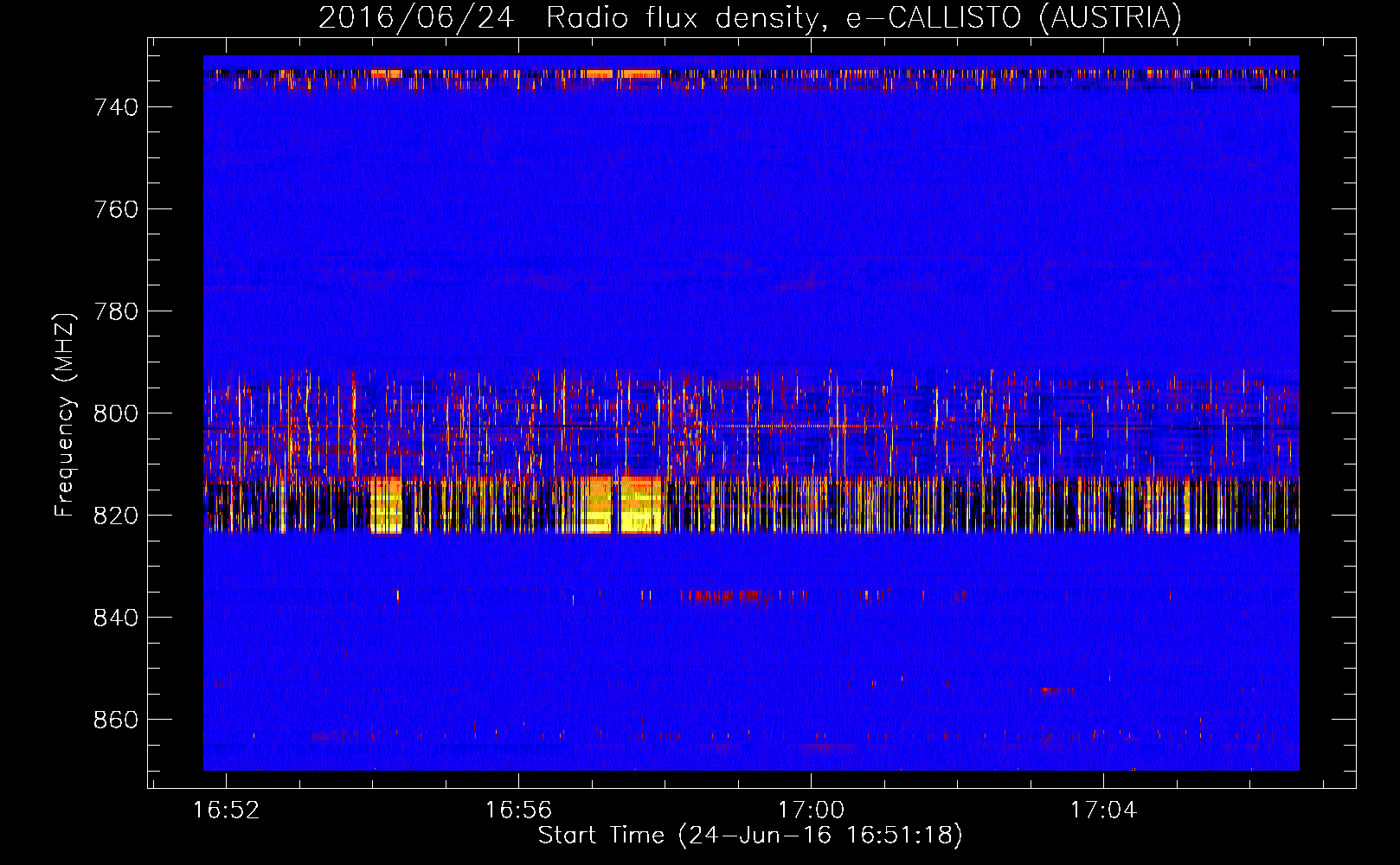
Task: Click the 800 frequency tick label
Action: click(116, 413)
